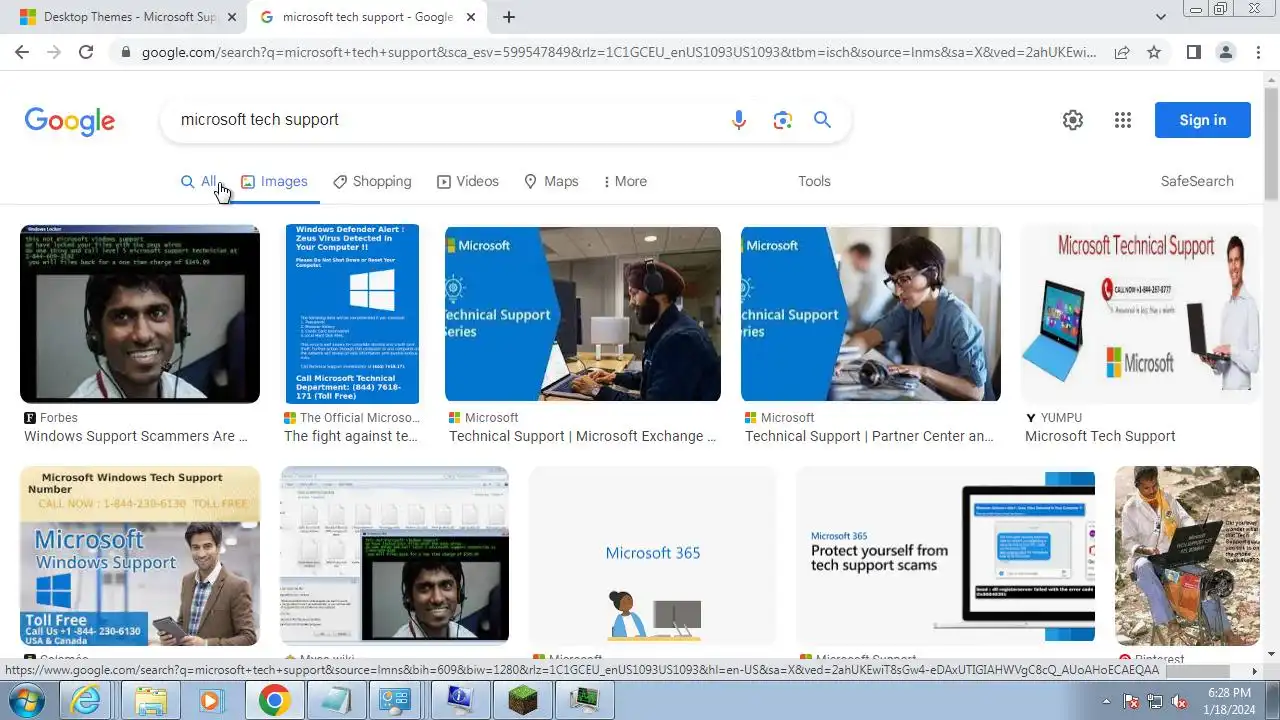Open the Google apps grid
Screen dimensions: 1280x720
tap(1123, 120)
